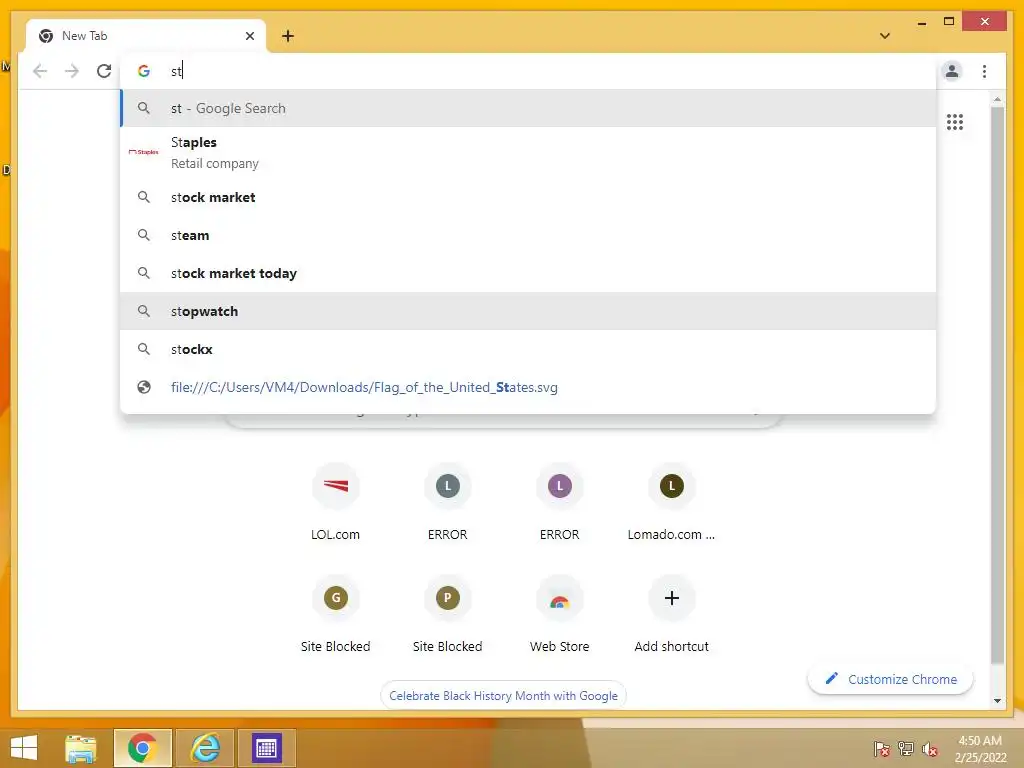
Task: Choose 'st - Google Search' suggestion
Action: click(528, 108)
